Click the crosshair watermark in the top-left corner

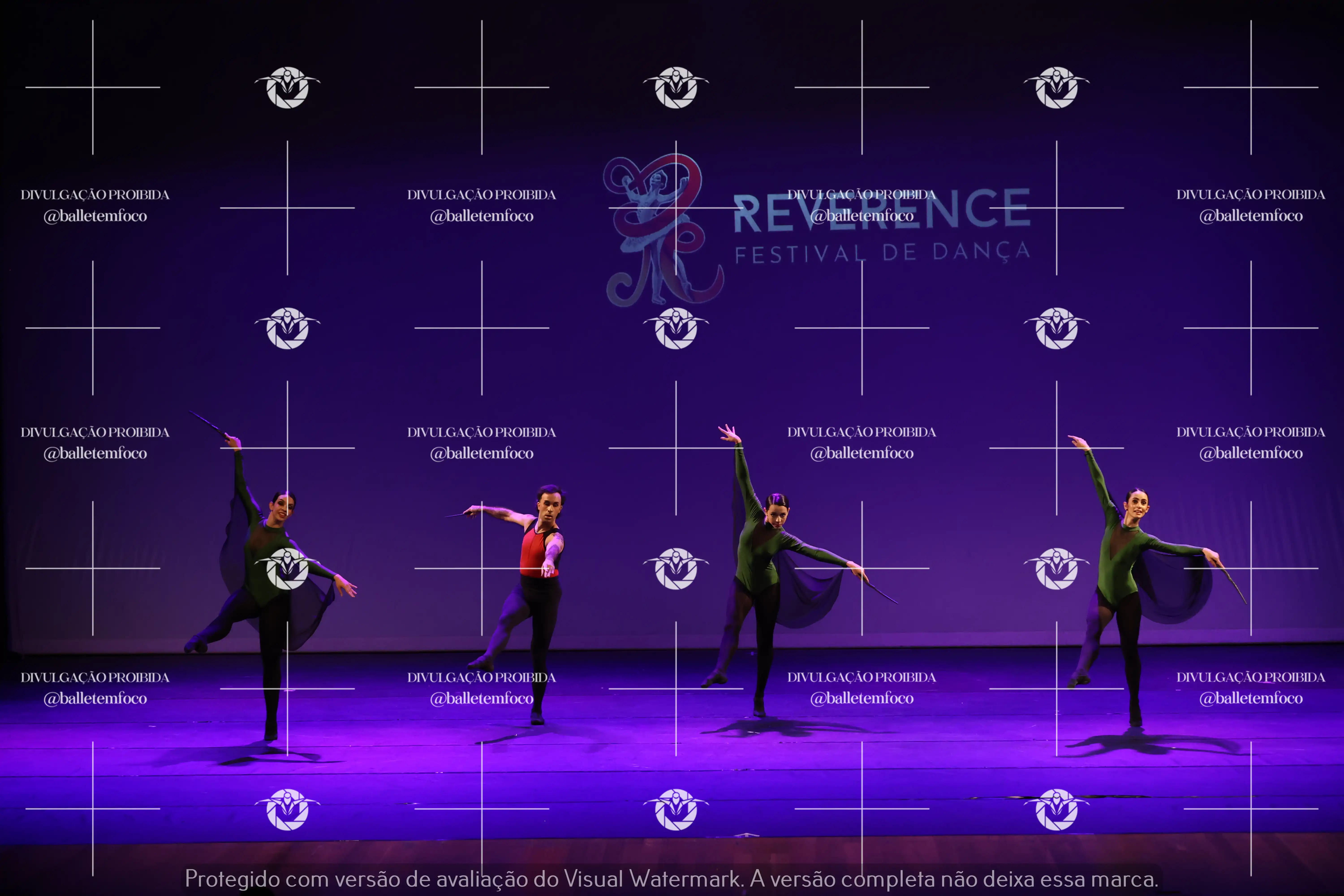(93, 87)
